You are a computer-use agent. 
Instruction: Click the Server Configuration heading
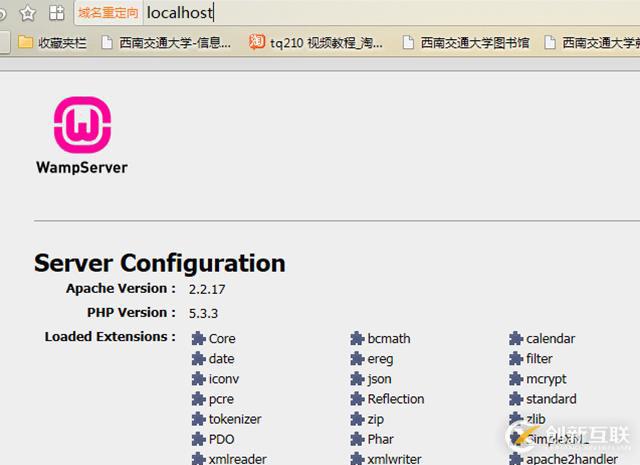(160, 263)
